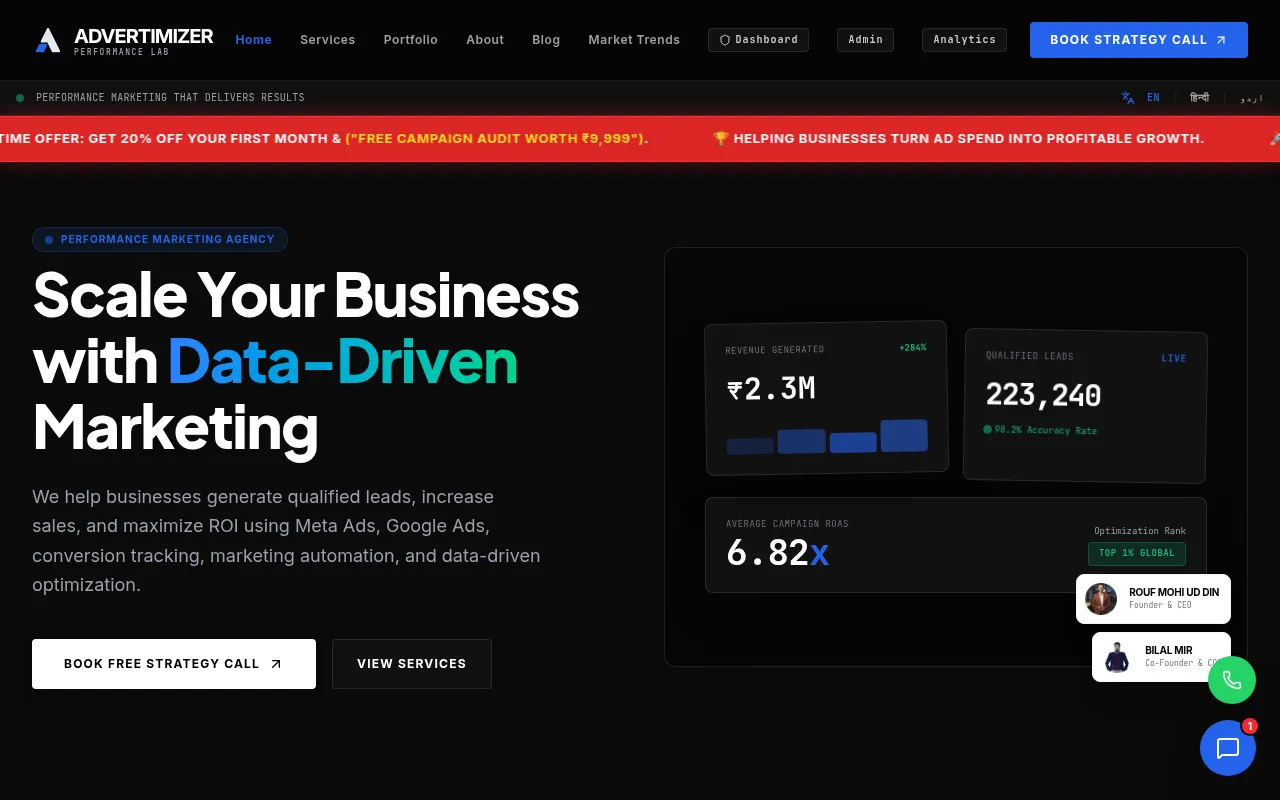The image size is (1280, 800).
Task: Click the LIVE label on Qualified Leads
Action: tap(1174, 358)
